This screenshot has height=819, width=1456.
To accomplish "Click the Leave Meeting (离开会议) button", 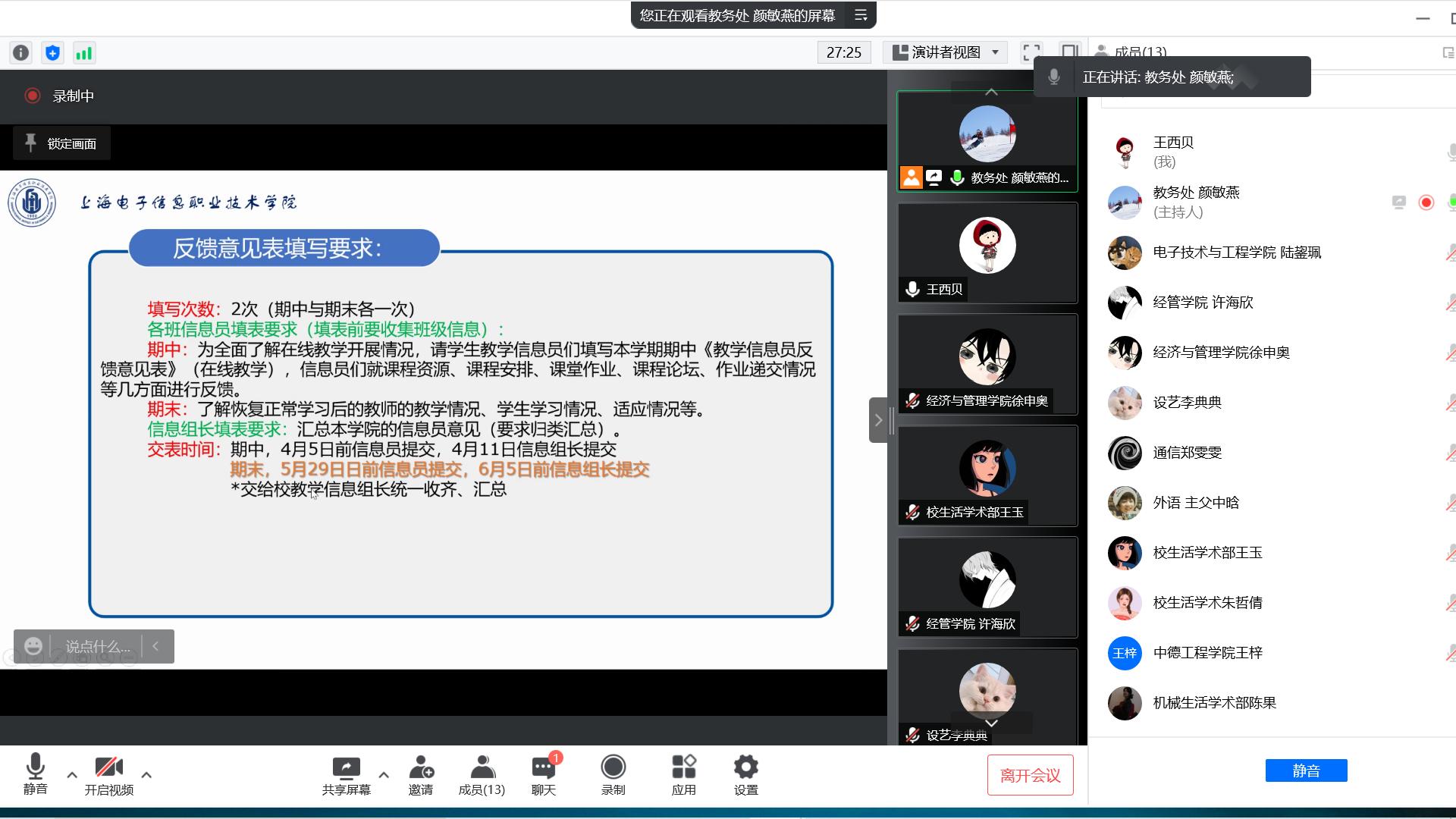I will 1030,775.
